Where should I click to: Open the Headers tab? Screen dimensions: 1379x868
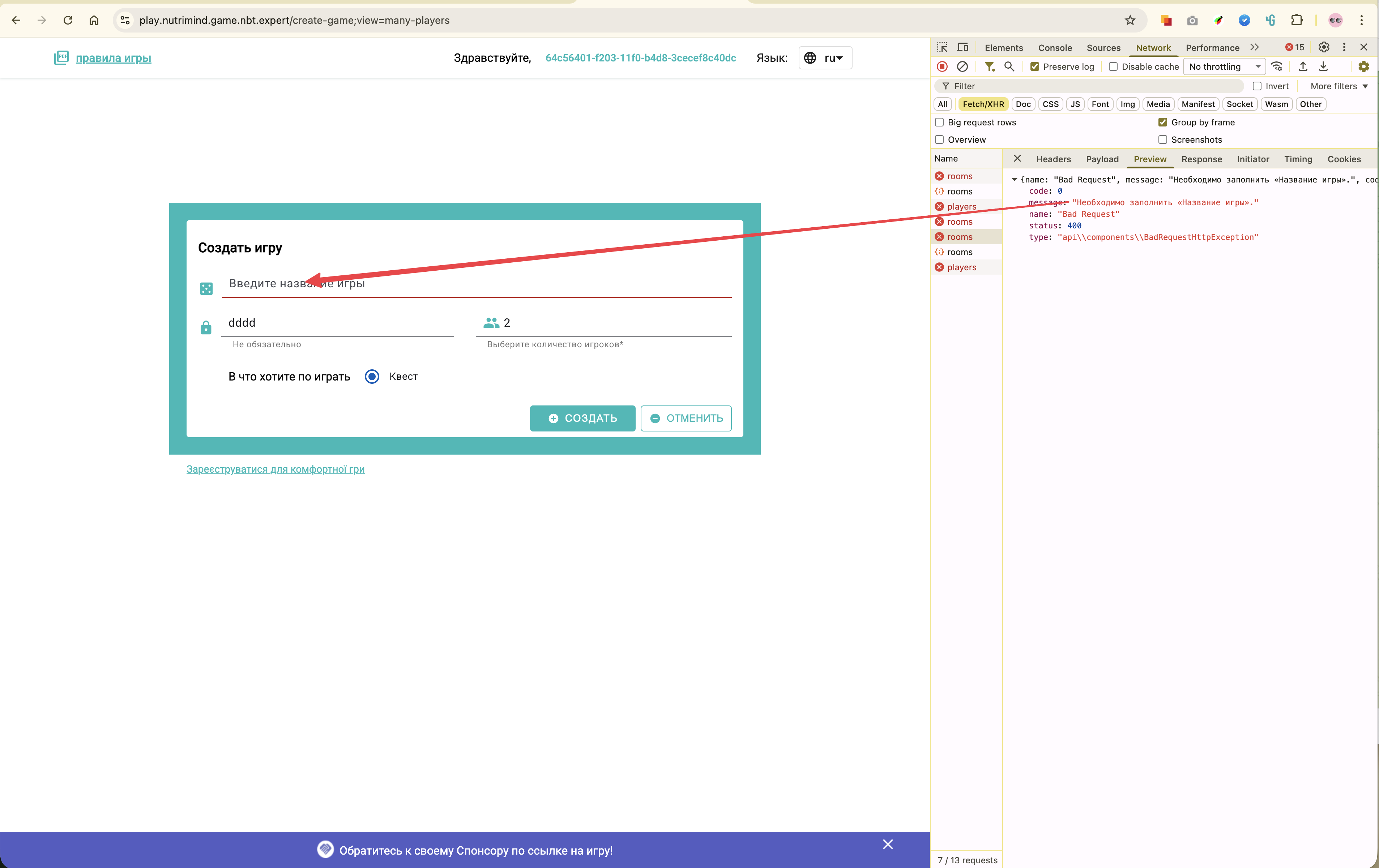[x=1053, y=159]
